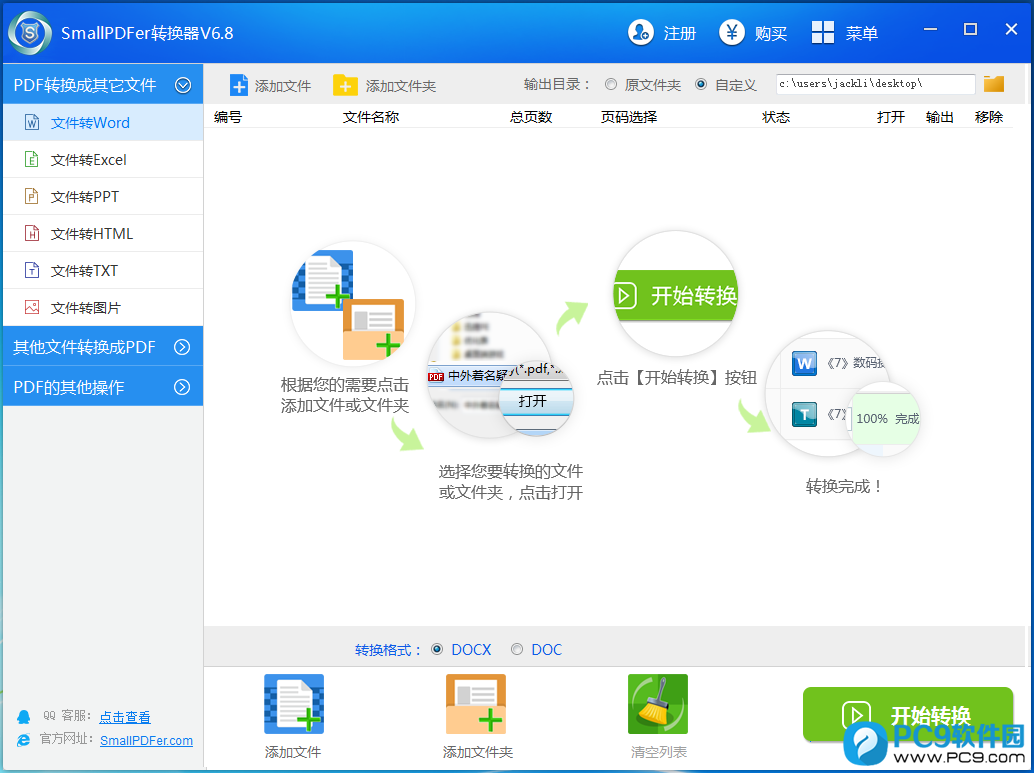Click the 编号 column header
Viewport: 1034px width, 773px height.
(228, 117)
